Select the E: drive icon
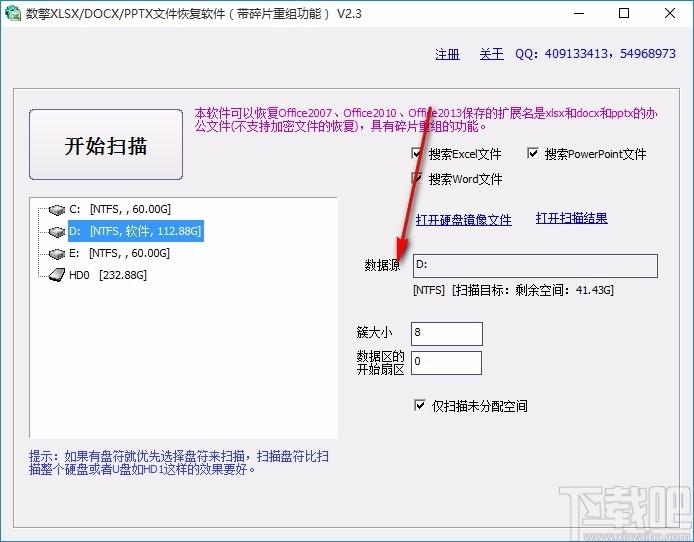Viewport: 694px width, 542px height. click(57, 254)
